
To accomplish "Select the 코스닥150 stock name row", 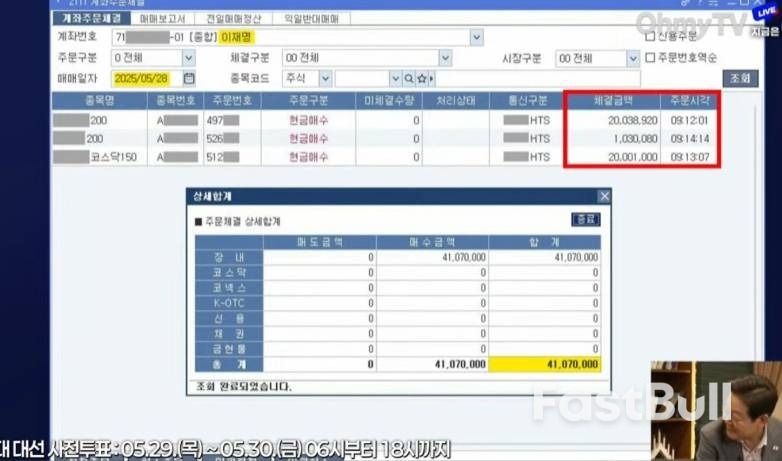I will 100,157.
